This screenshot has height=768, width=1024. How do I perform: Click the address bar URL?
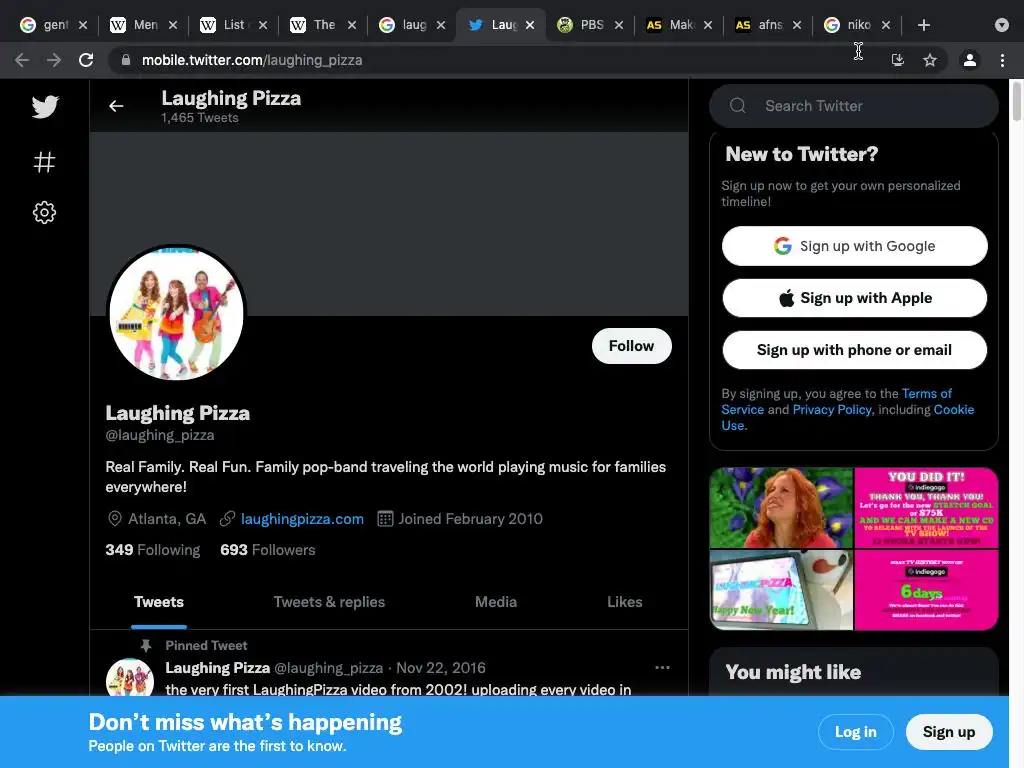(x=252, y=60)
